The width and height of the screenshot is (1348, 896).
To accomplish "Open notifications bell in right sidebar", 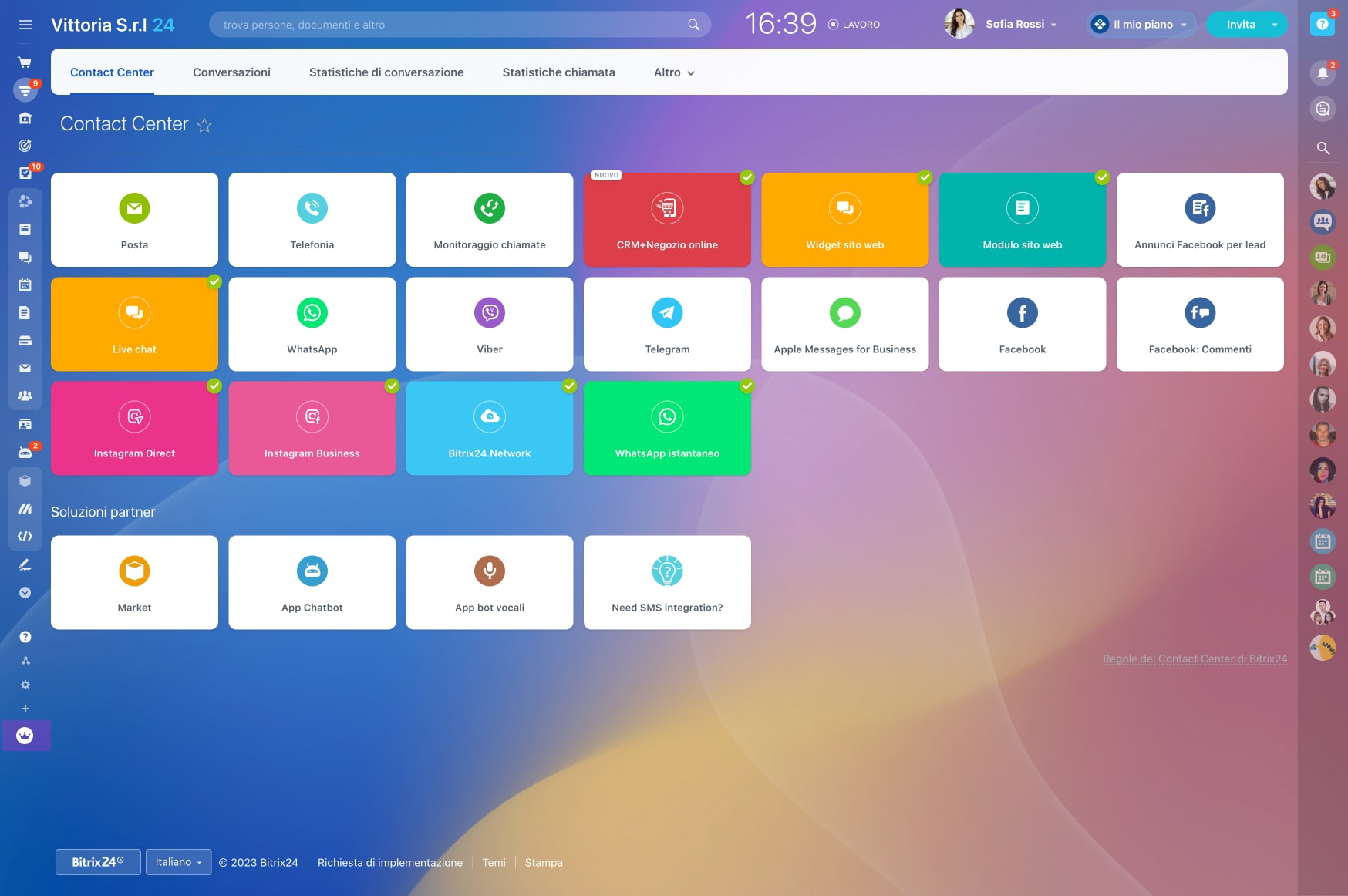I will coord(1323,73).
